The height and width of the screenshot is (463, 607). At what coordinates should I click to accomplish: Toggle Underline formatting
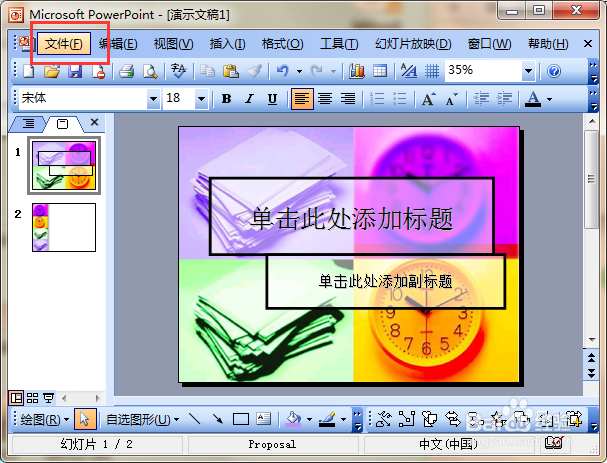click(273, 99)
